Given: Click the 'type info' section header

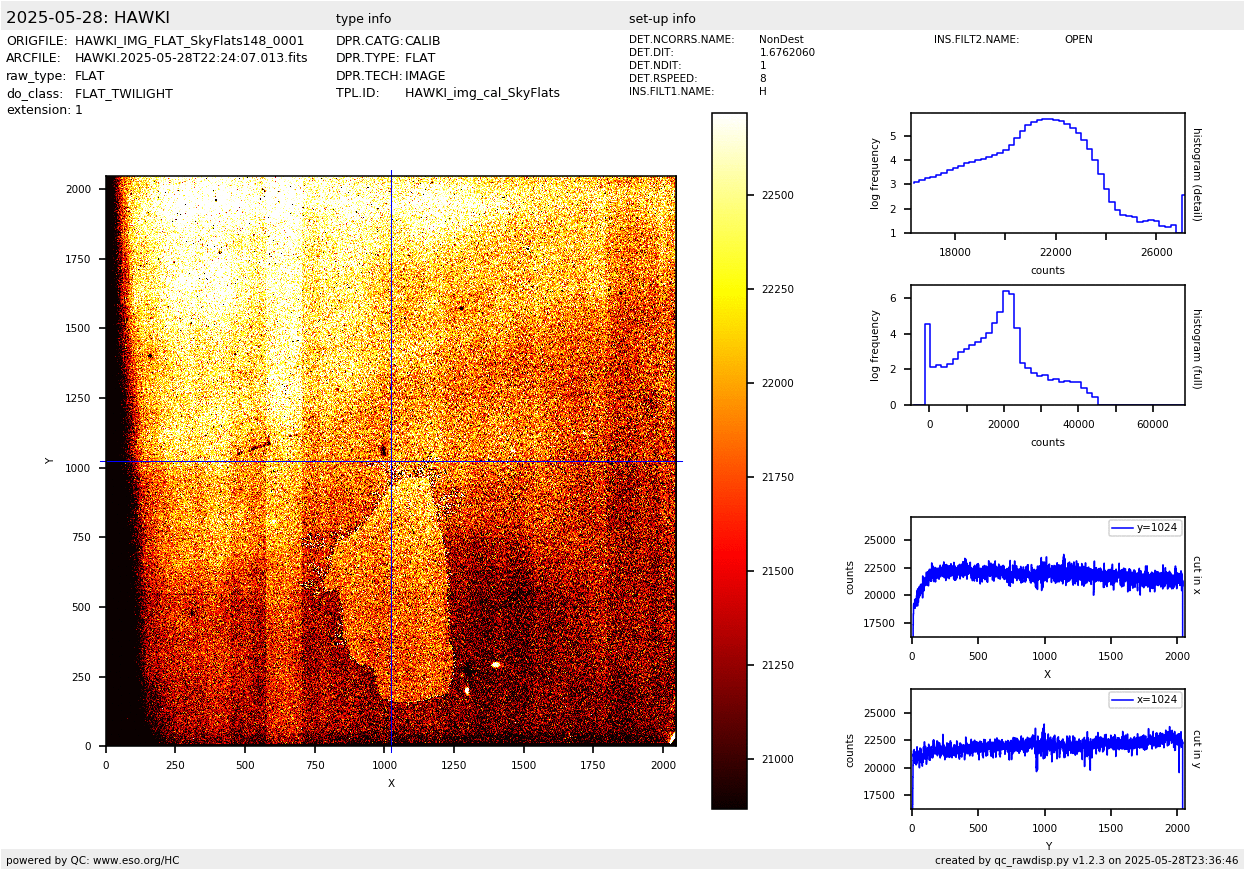Looking at the screenshot, I should (x=363, y=19).
